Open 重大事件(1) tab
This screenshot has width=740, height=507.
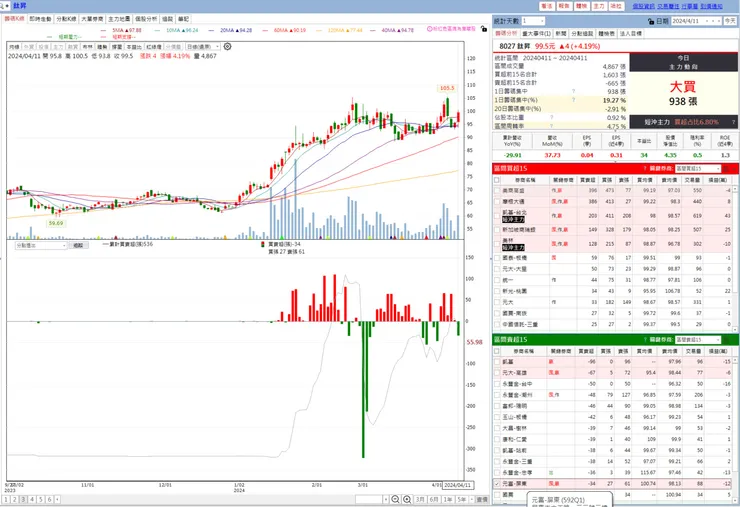[x=536, y=34]
